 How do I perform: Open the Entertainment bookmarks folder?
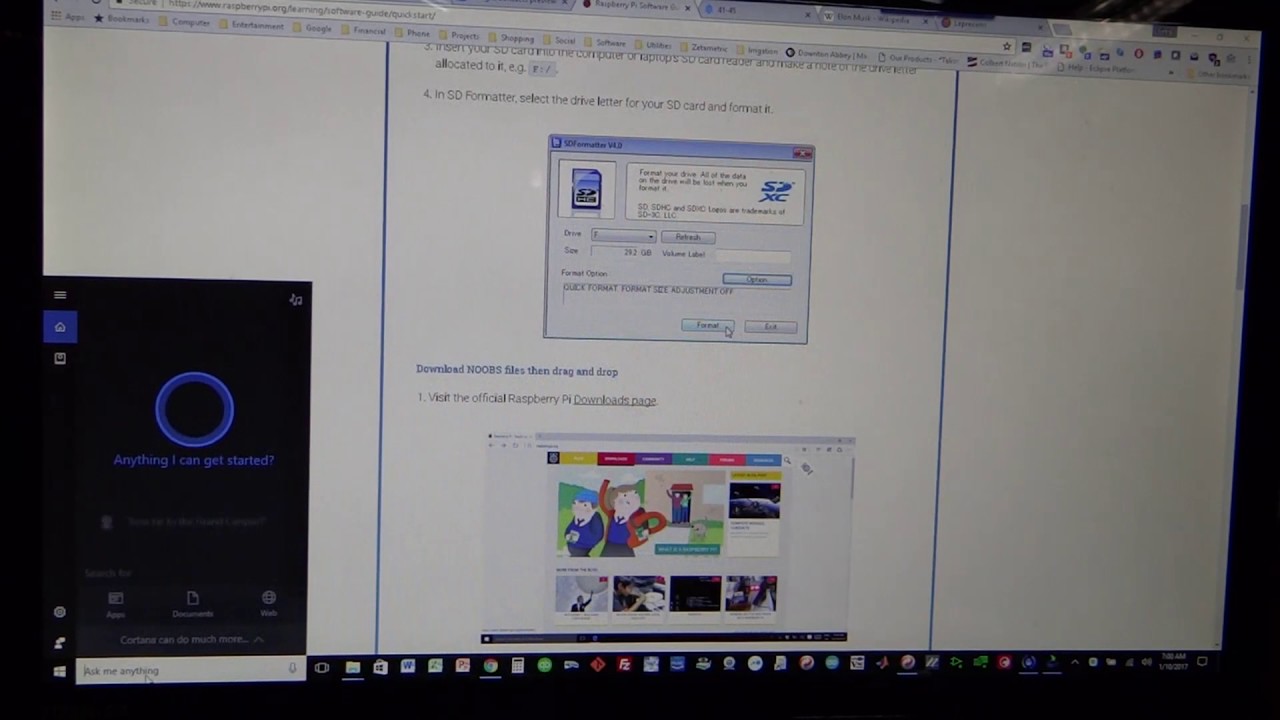251,25
